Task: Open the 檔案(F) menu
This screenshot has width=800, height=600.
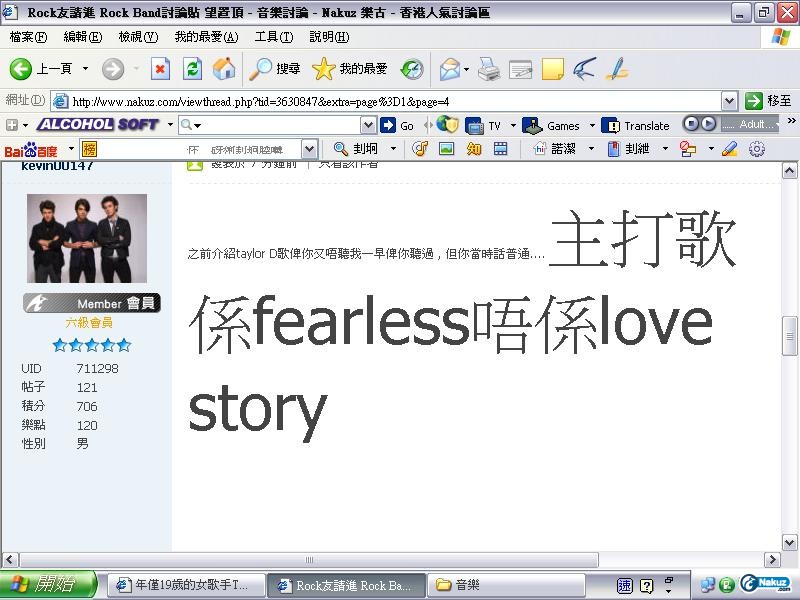Action: [28, 37]
